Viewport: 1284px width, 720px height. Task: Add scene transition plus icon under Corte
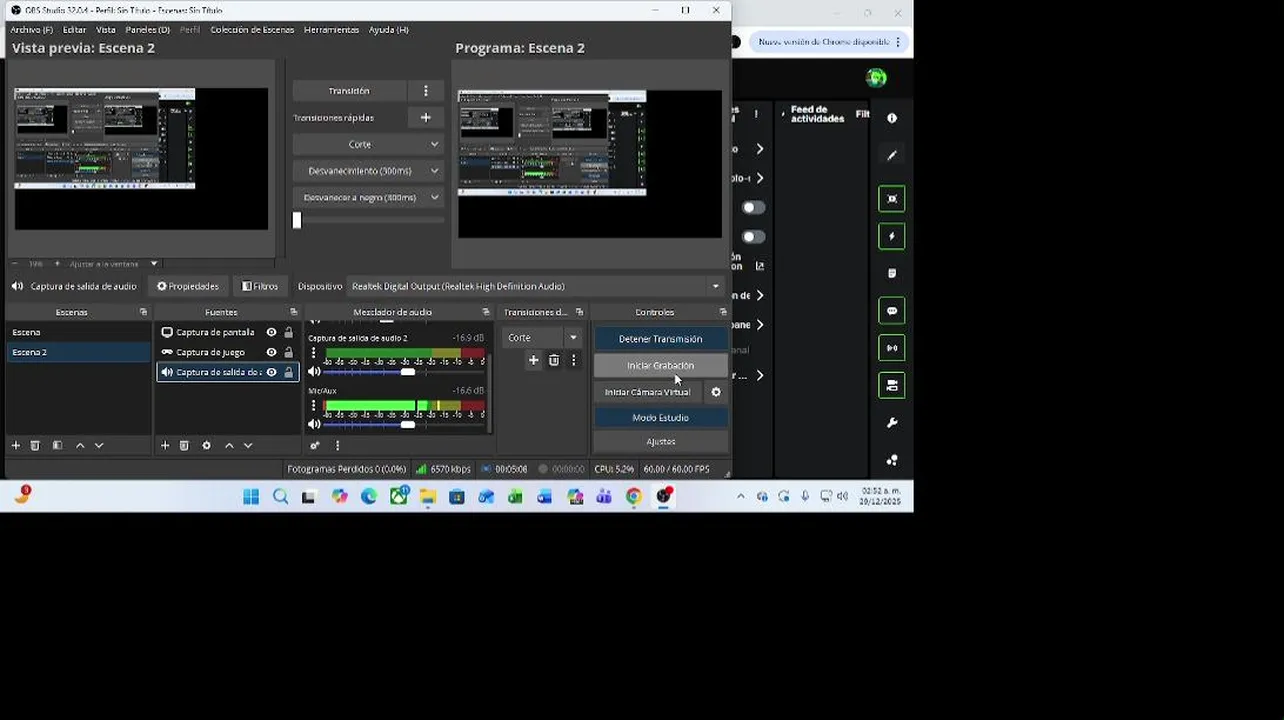533,360
